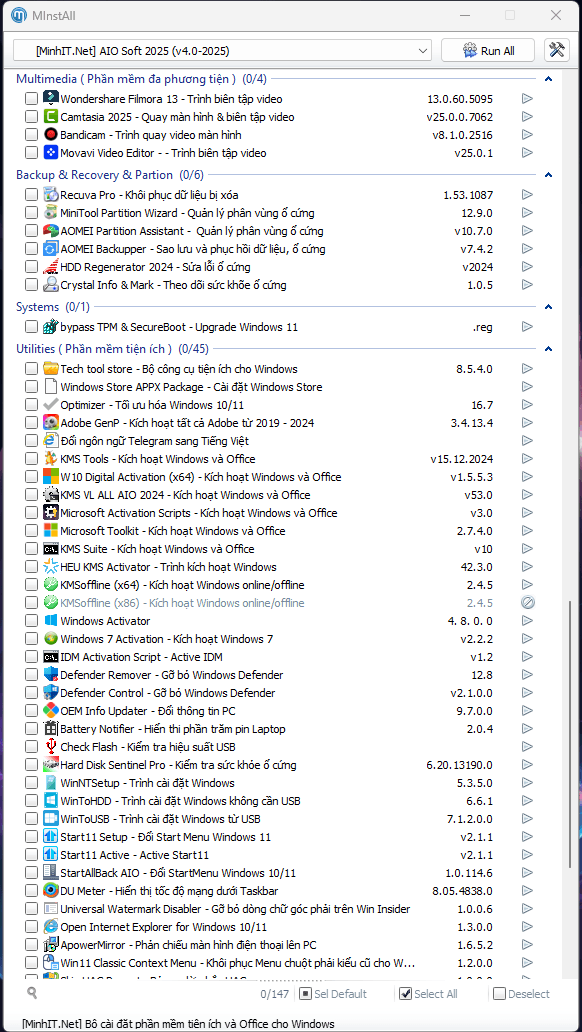This screenshot has height=1032, width=582.
Task: Select the Universal Watermark Disabler row text
Action: 235,909
